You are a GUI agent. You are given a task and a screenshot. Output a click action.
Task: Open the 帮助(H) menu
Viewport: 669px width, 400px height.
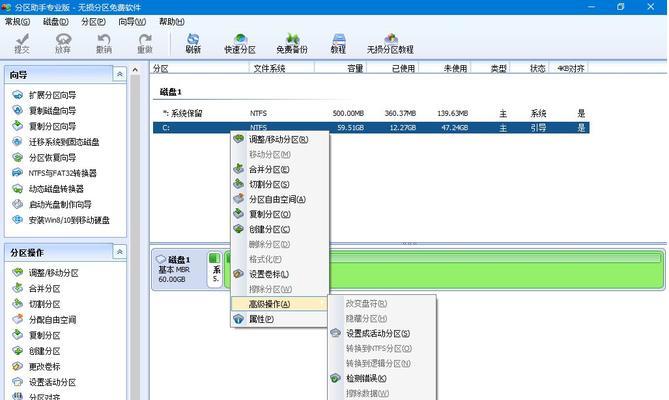click(172, 21)
